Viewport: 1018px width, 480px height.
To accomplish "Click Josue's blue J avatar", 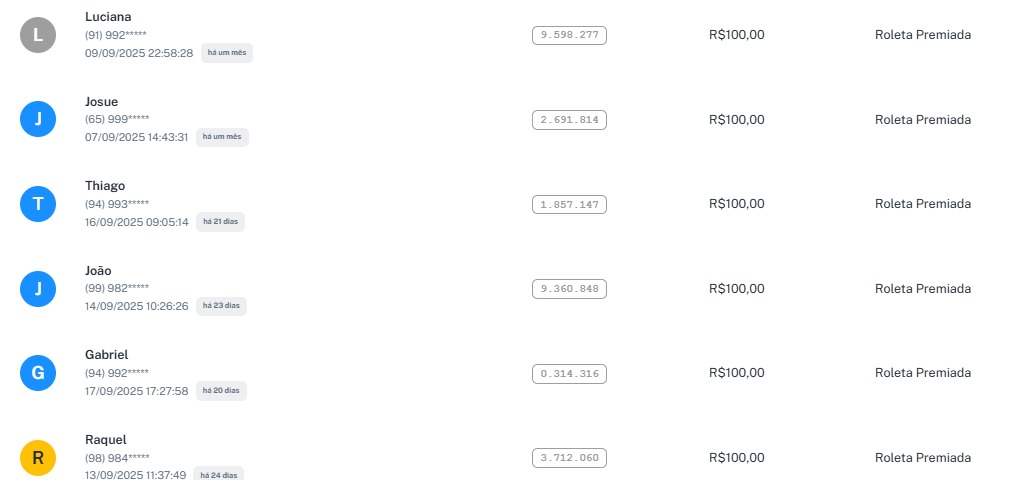I will click(x=38, y=120).
